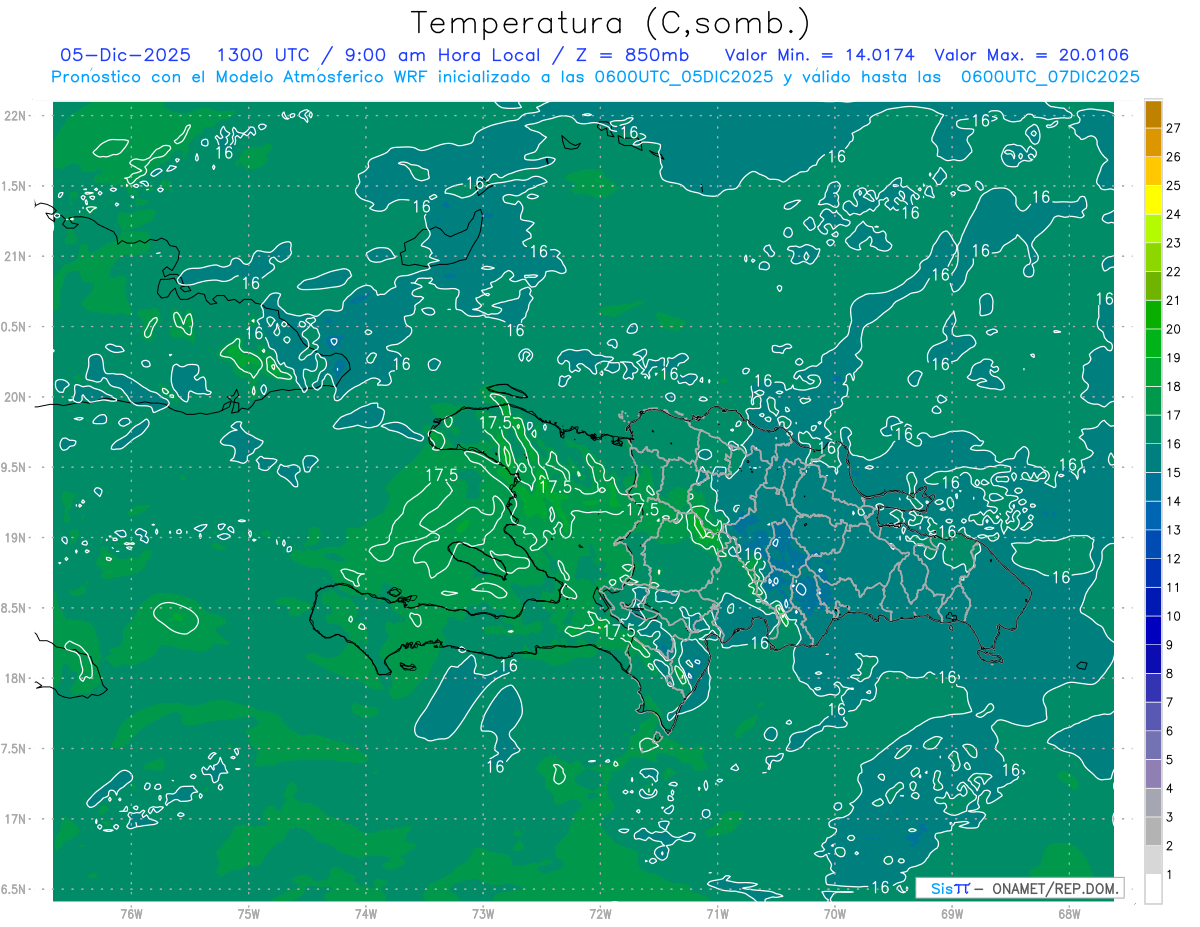Click the "Valor Max. = 20.0106" readout
This screenshot has height=927, width=1200.
point(1032,55)
